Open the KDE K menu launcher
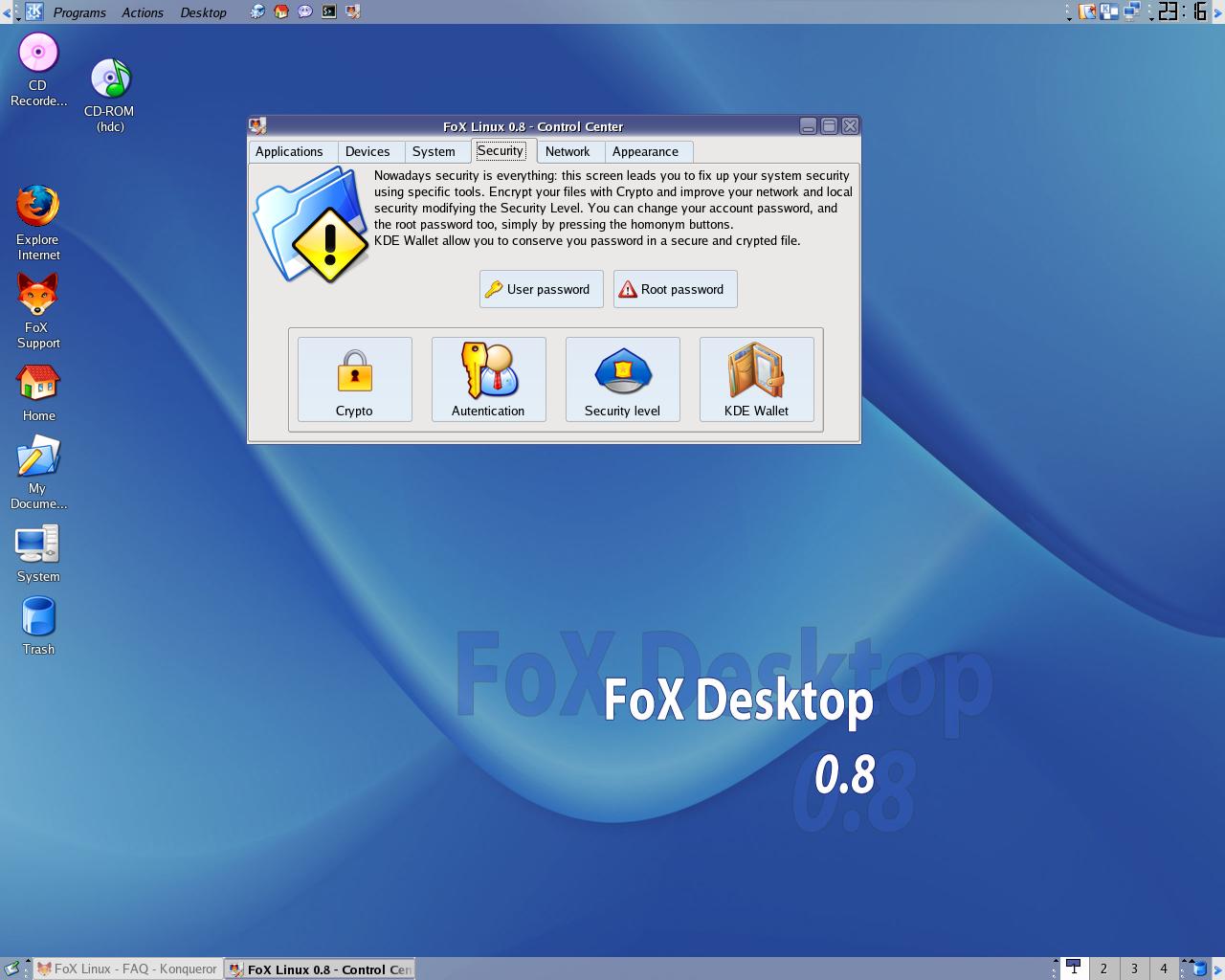The image size is (1225, 980). click(x=34, y=11)
